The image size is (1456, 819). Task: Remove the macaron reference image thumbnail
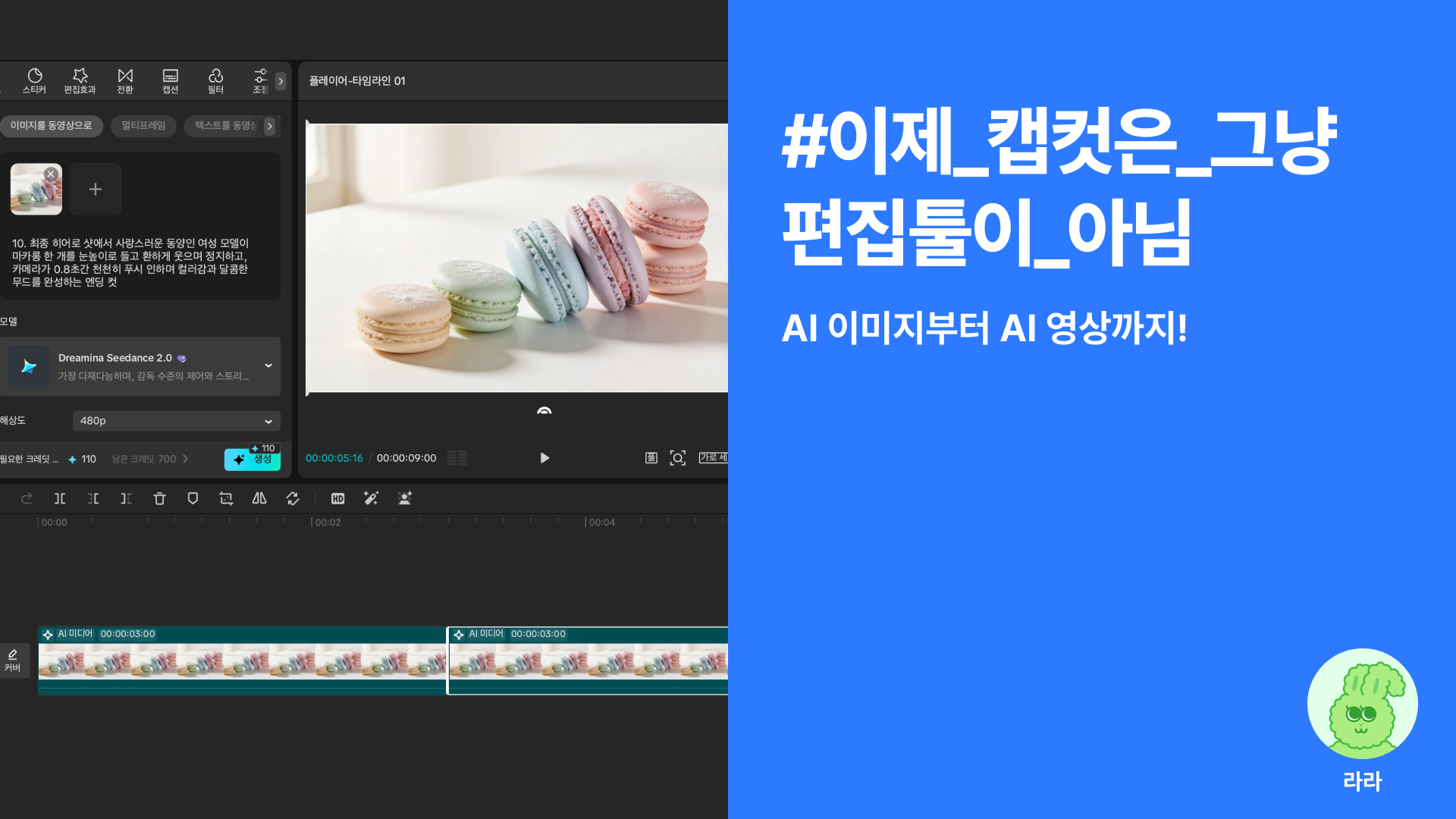point(51,174)
